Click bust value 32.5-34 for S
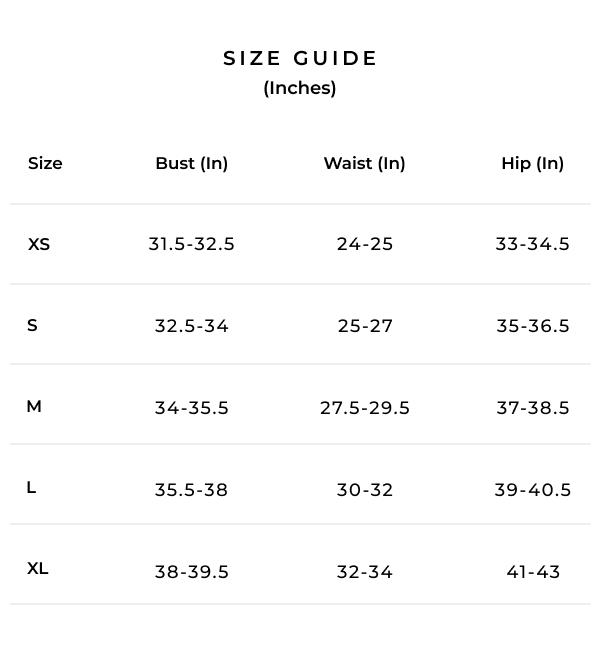The height and width of the screenshot is (650, 600). pyautogui.click(x=191, y=326)
